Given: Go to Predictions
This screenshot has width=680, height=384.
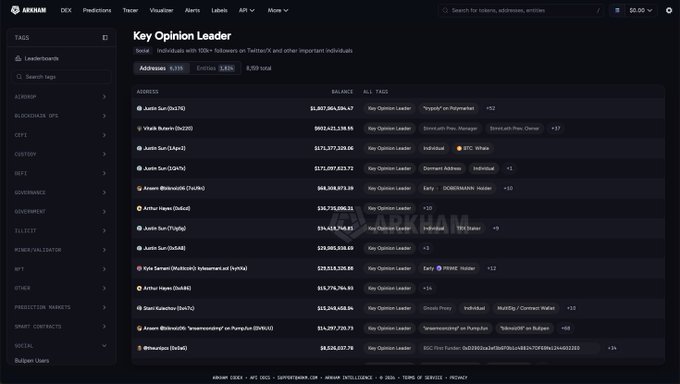Looking at the screenshot, I should coord(97,10).
